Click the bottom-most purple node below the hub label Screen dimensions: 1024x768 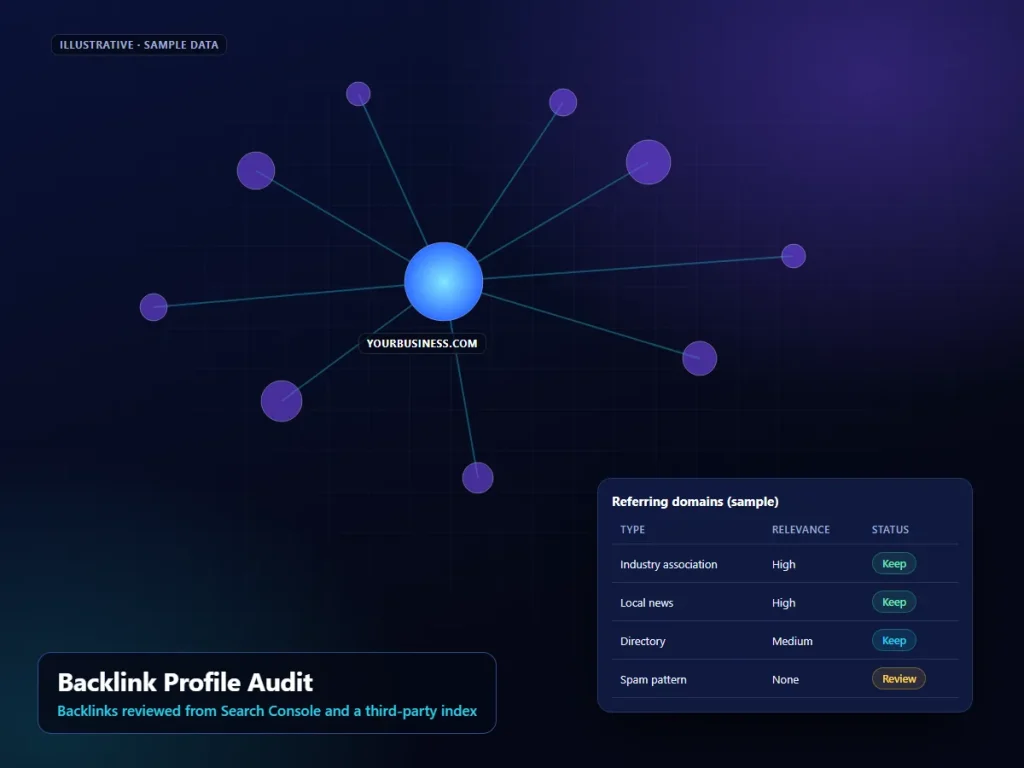[x=477, y=478]
